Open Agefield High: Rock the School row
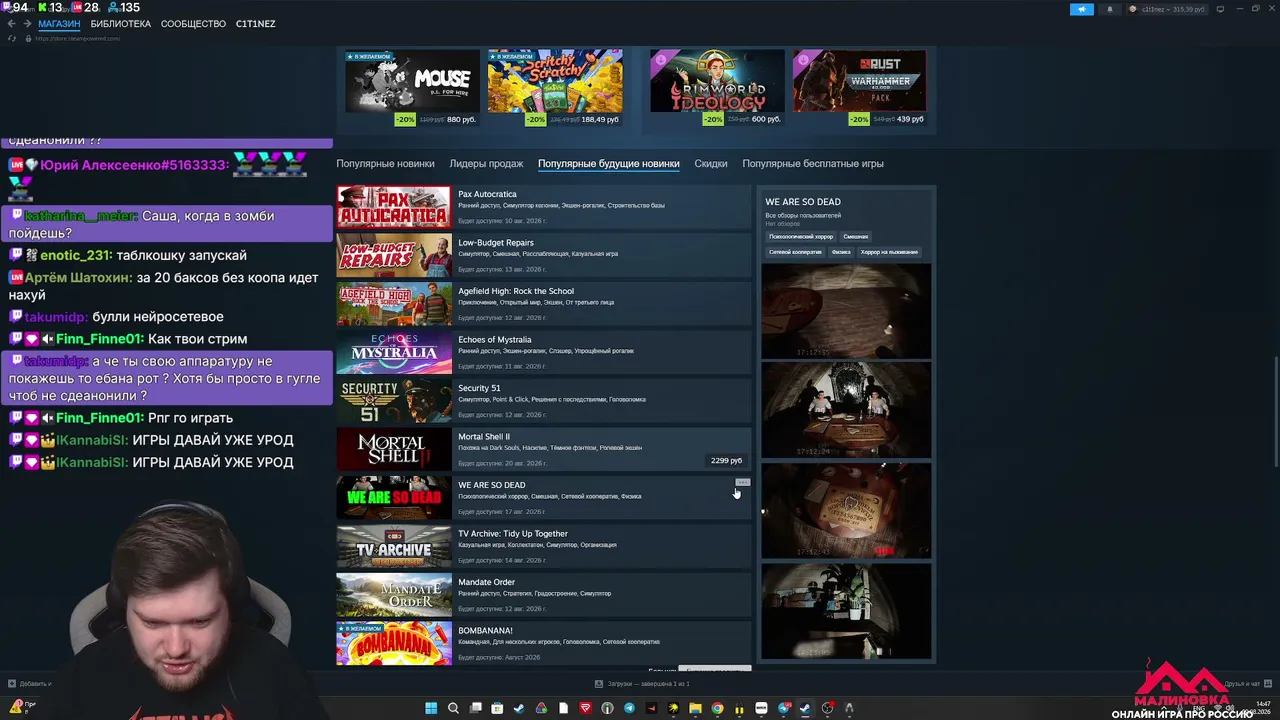The image size is (1280, 720). pos(543,304)
